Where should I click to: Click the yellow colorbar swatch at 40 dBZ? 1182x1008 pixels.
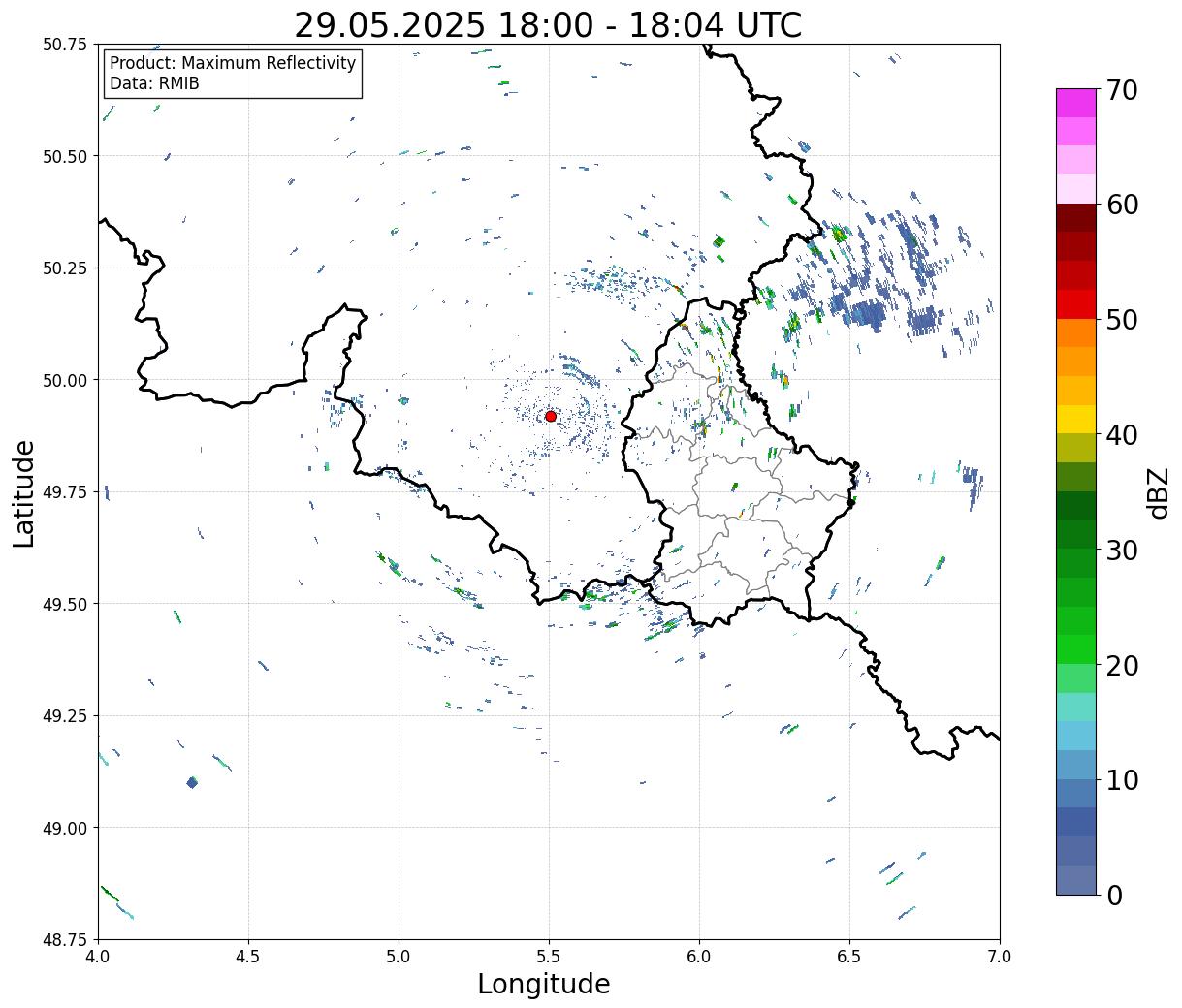point(1076,420)
